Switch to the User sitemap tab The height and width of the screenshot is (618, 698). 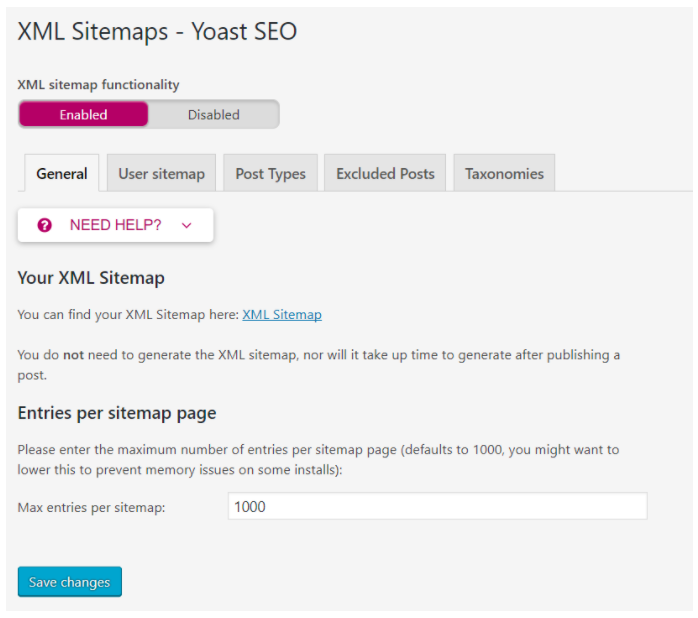click(162, 173)
